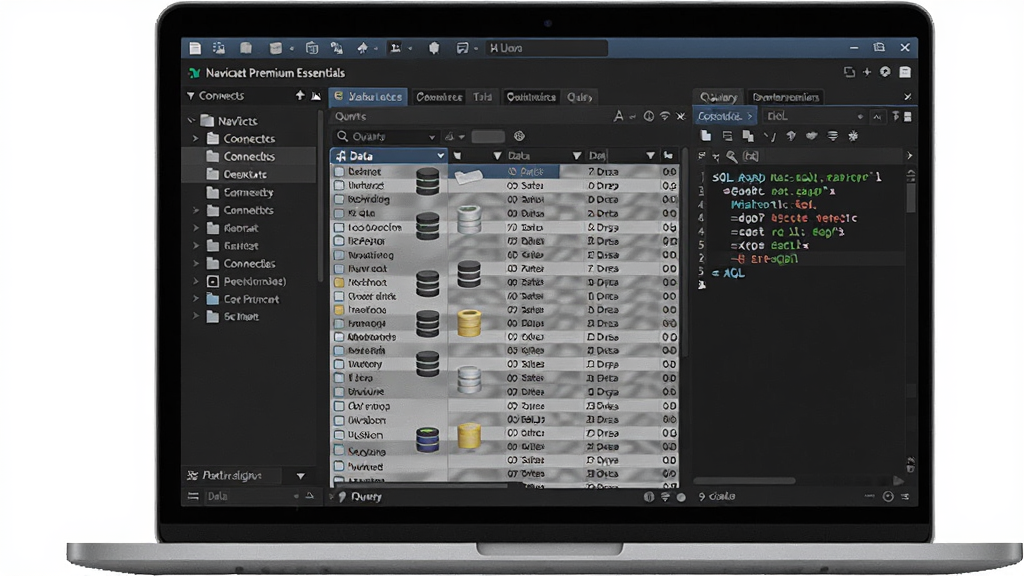Switch to the Tald tab

click(x=483, y=97)
